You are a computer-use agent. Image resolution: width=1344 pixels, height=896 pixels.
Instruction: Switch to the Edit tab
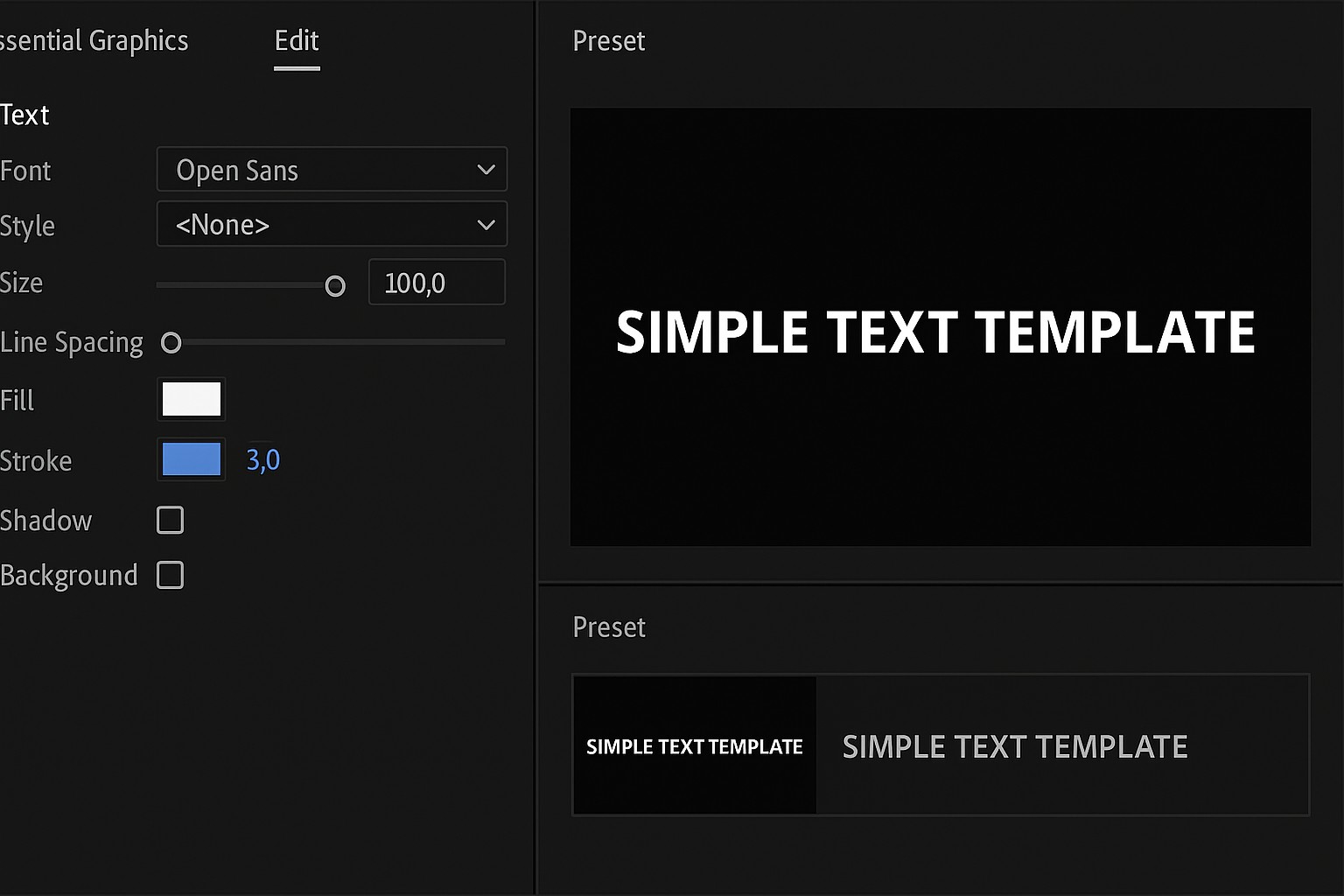(297, 41)
